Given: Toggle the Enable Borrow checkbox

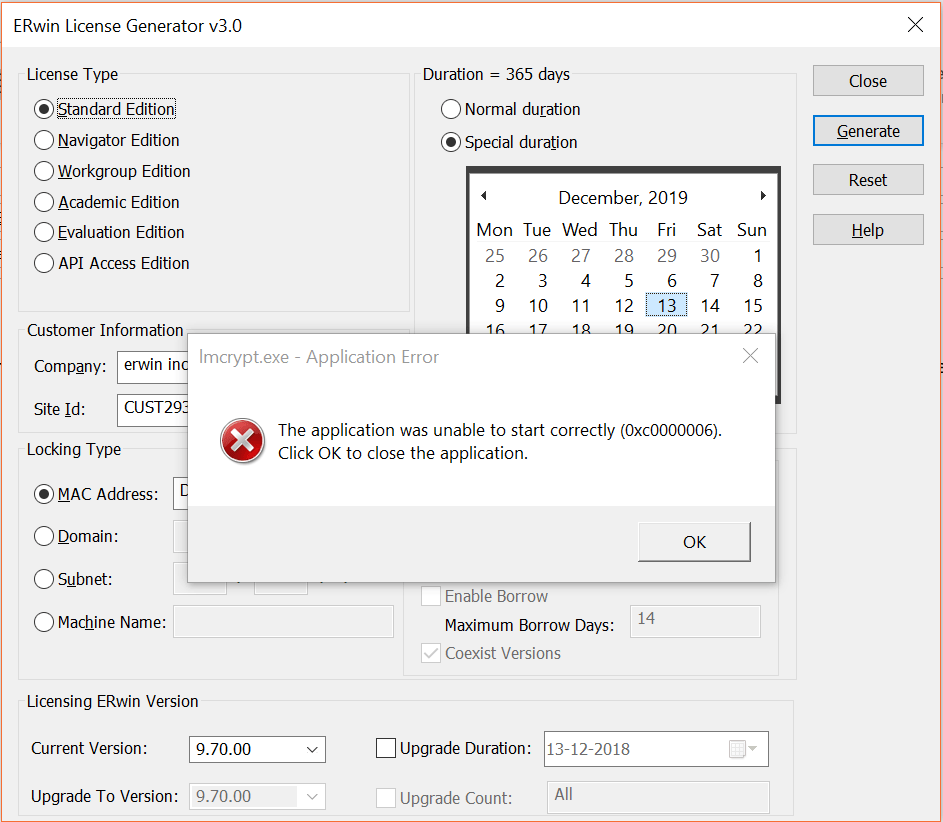Looking at the screenshot, I should tap(430, 596).
